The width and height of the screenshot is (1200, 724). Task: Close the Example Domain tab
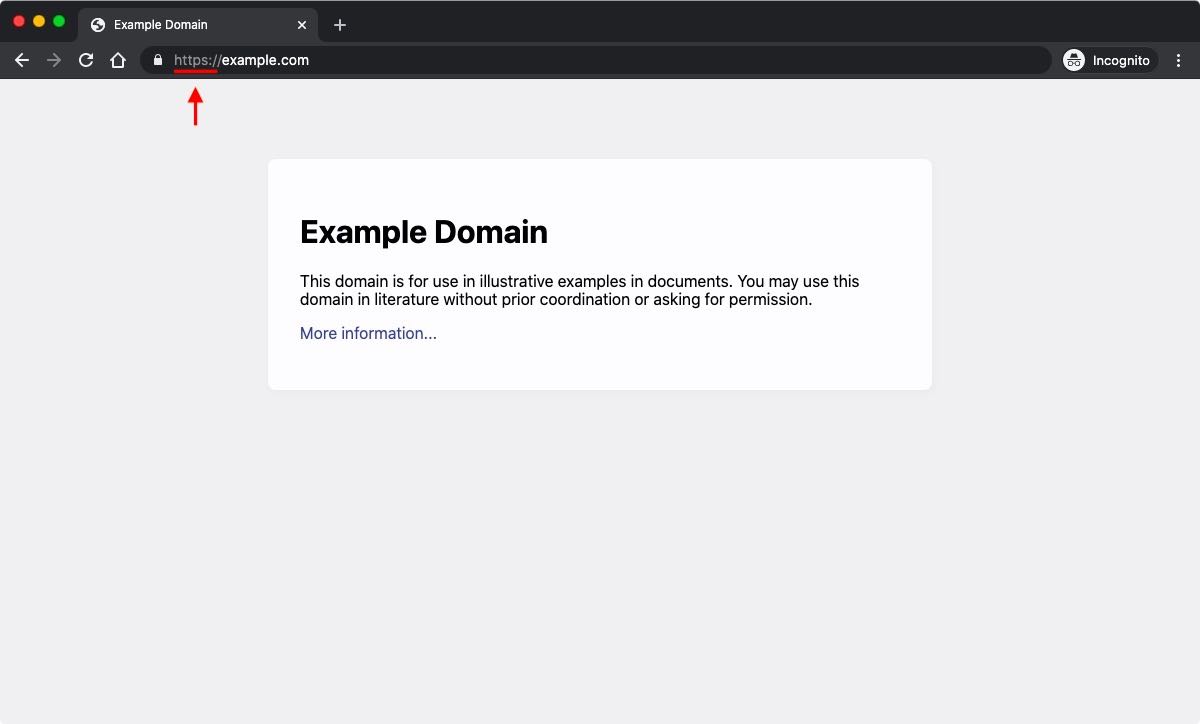tap(302, 25)
